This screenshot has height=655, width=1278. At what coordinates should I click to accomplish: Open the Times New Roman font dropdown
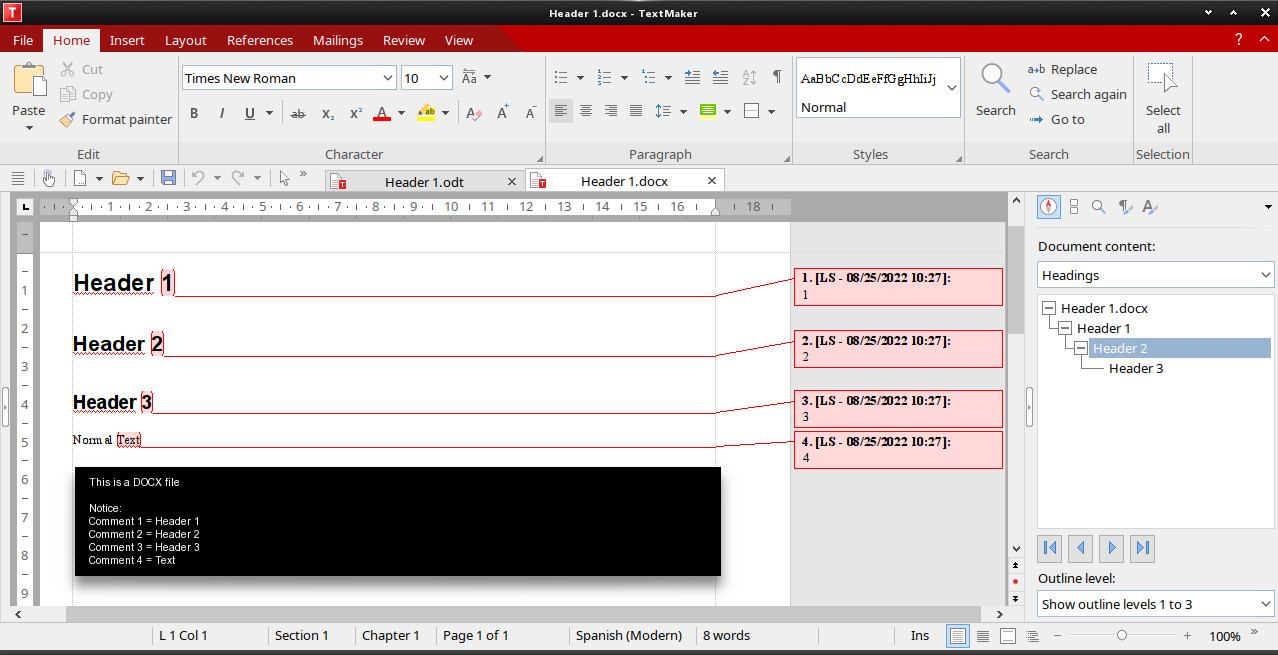tap(388, 78)
